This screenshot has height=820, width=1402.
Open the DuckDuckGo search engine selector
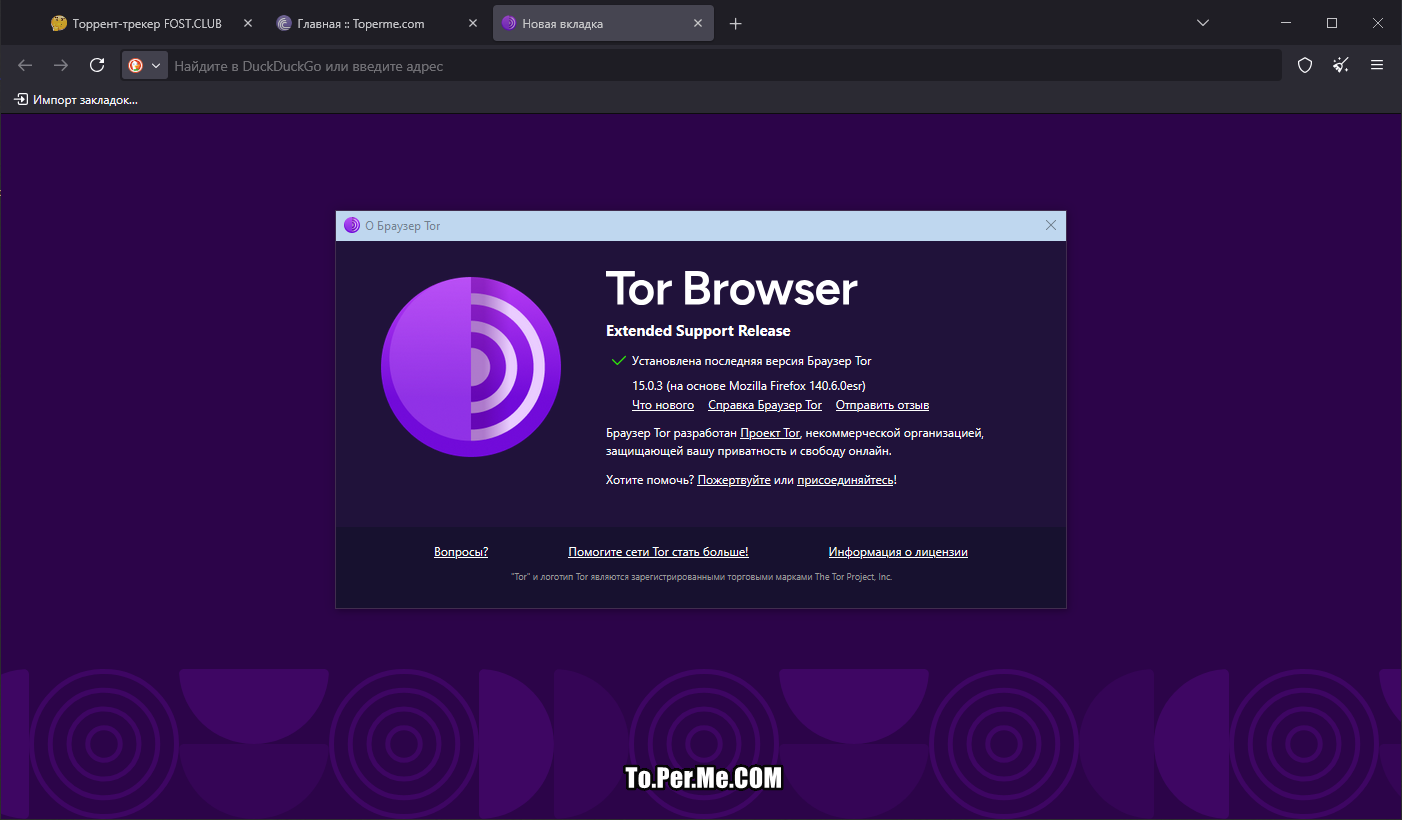click(144, 65)
